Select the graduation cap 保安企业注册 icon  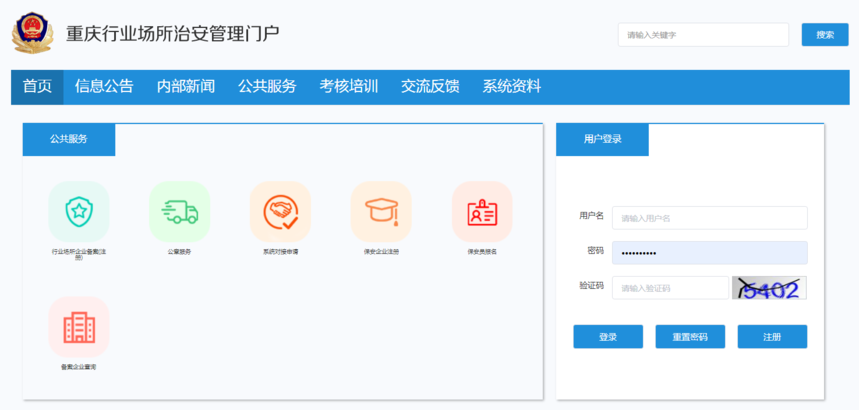[381, 211]
